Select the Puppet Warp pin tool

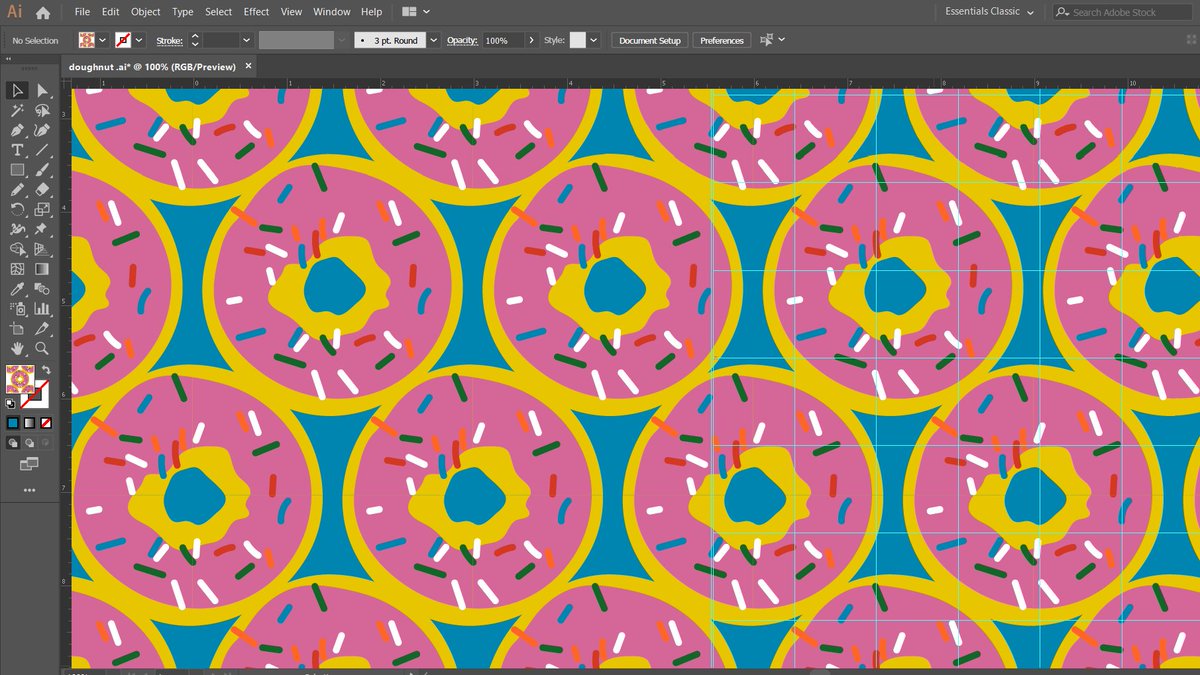[42, 229]
